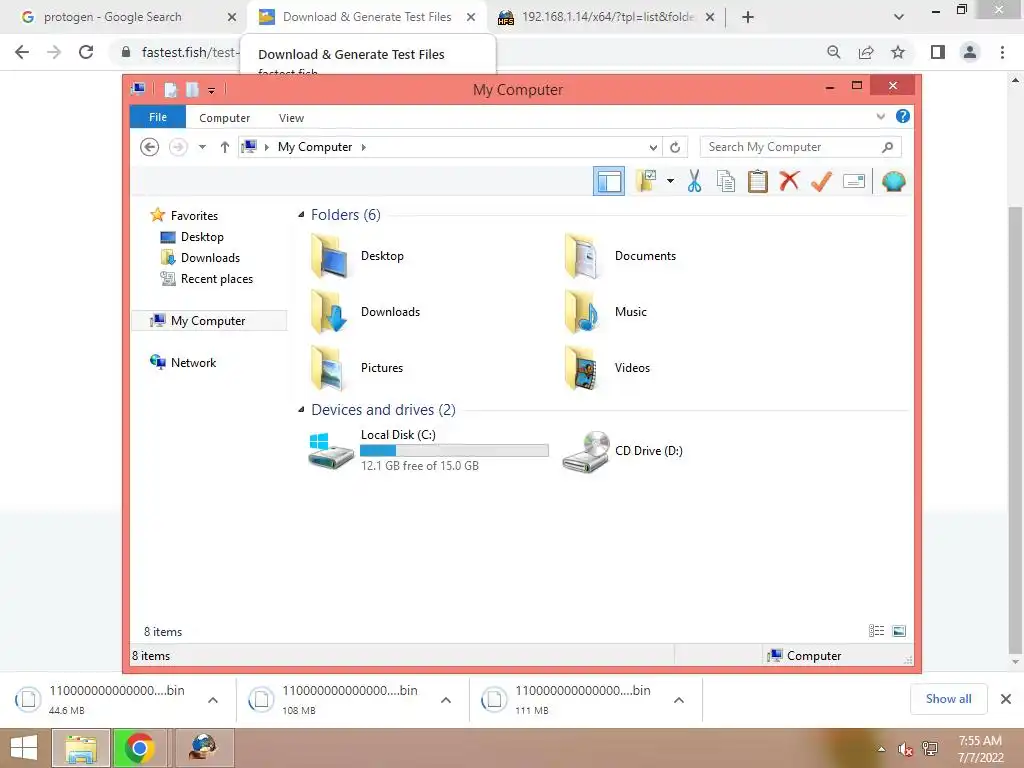Viewport: 1024px width, 768px height.
Task: Open the Videos folder
Action: (x=607, y=368)
